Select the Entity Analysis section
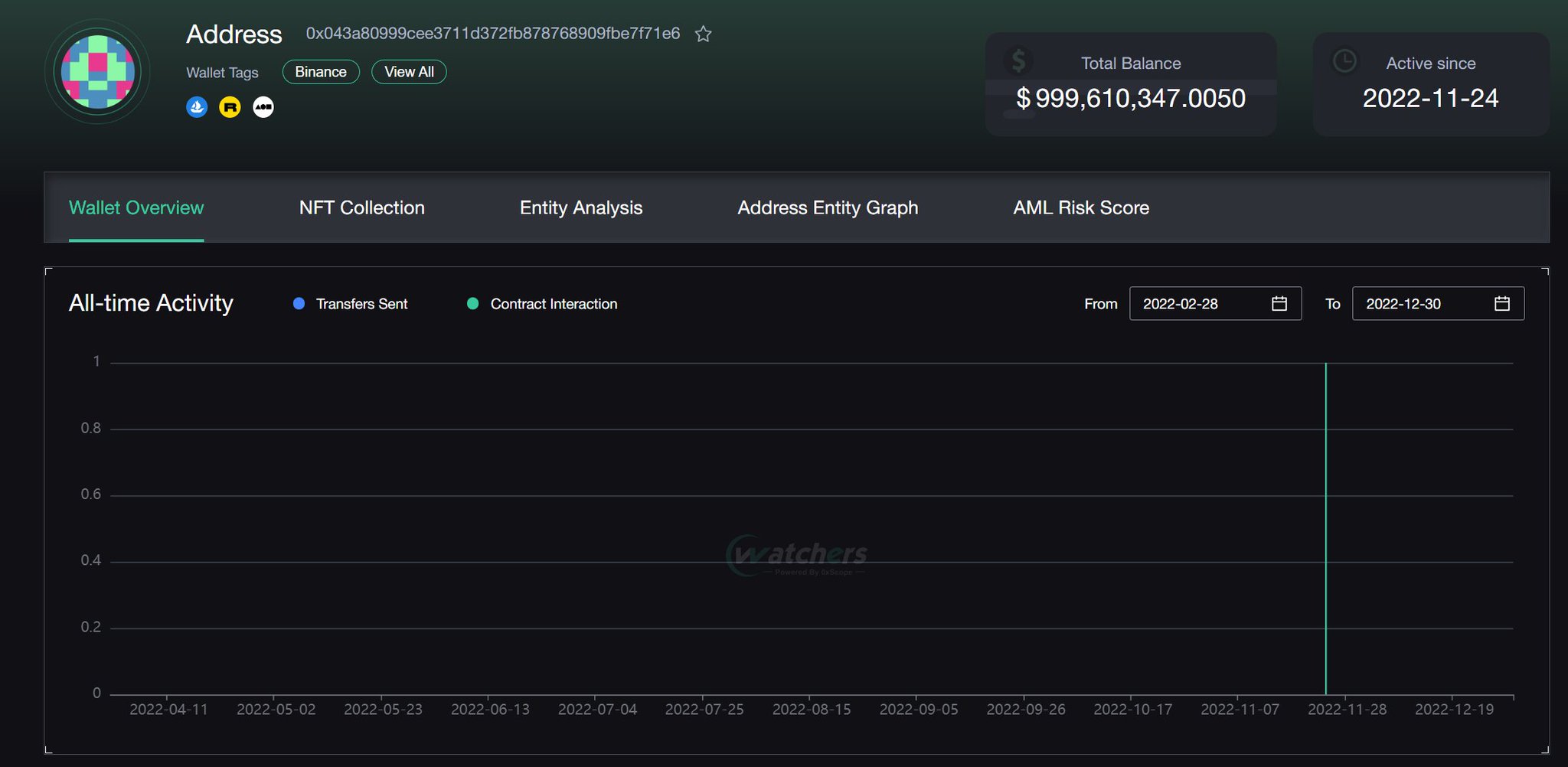 580,207
